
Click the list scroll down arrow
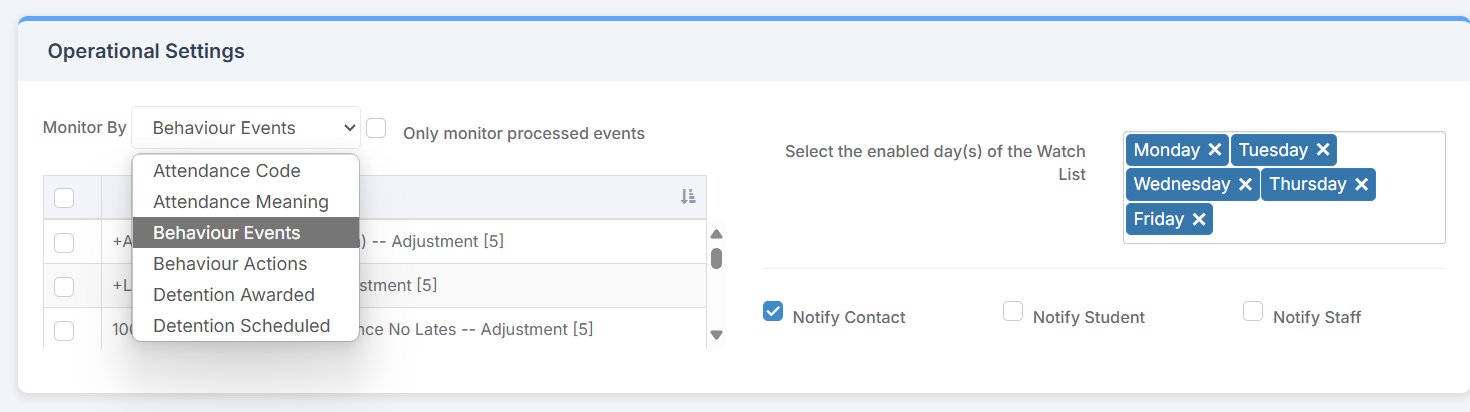(x=716, y=335)
